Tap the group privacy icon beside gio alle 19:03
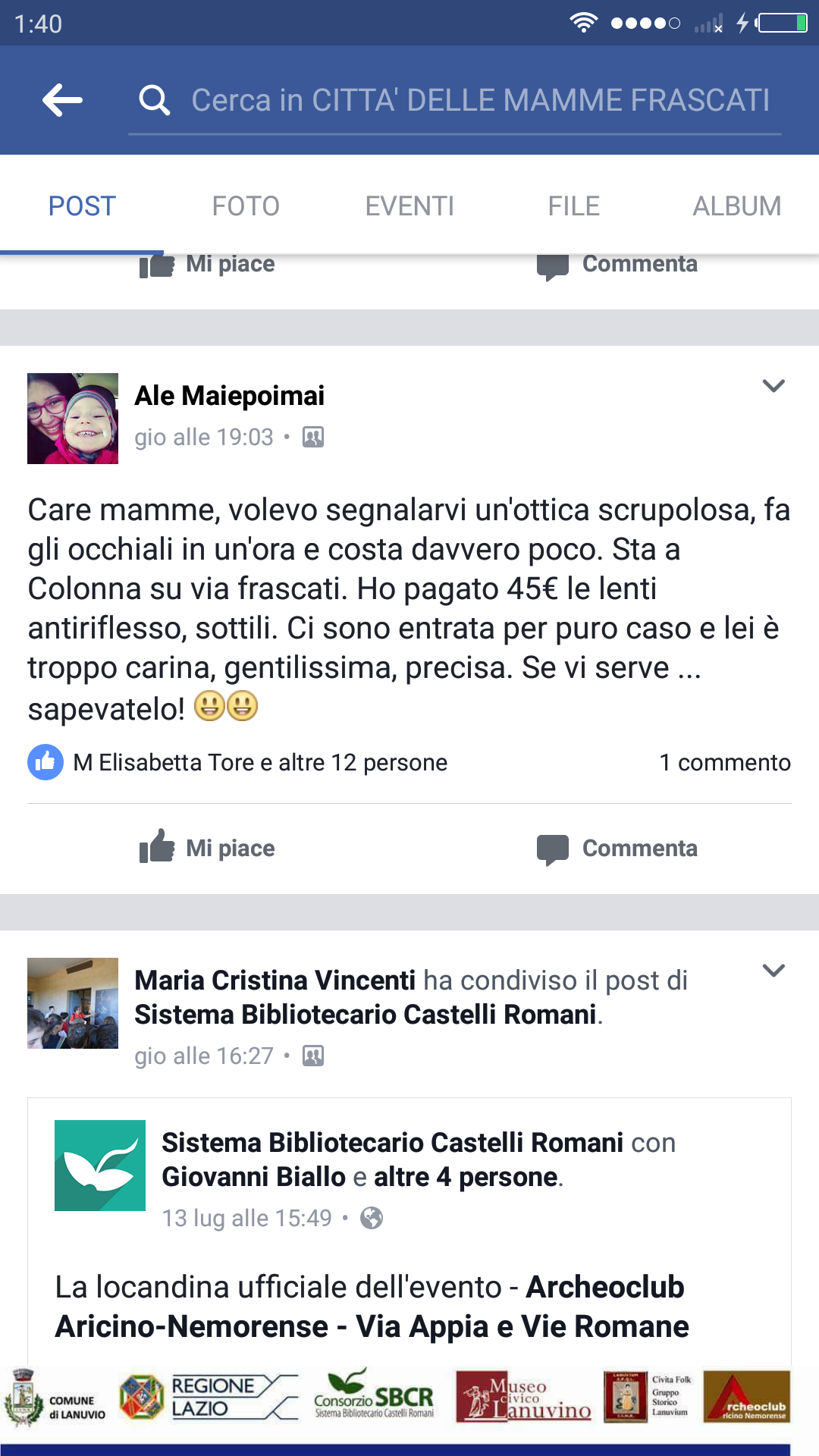This screenshot has height=1456, width=819. coord(313,438)
